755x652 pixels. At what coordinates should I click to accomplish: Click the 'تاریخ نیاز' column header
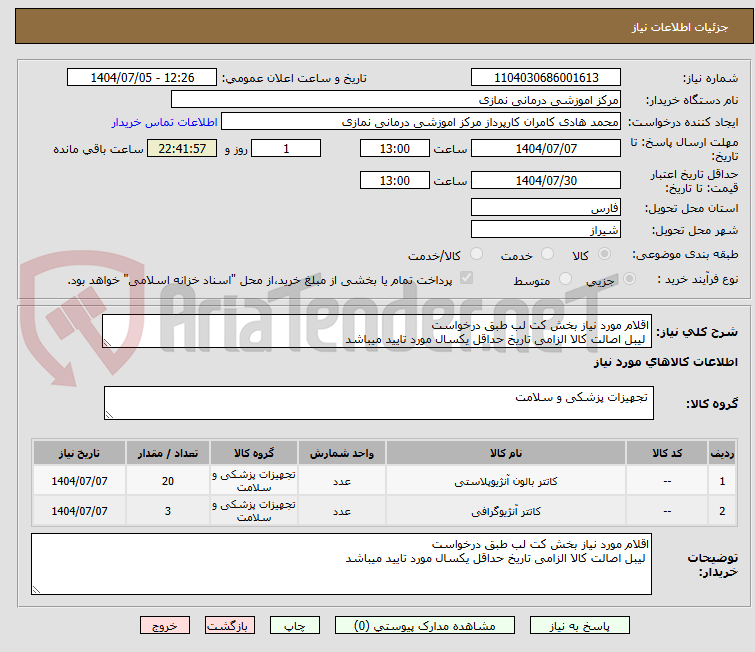click(x=79, y=453)
